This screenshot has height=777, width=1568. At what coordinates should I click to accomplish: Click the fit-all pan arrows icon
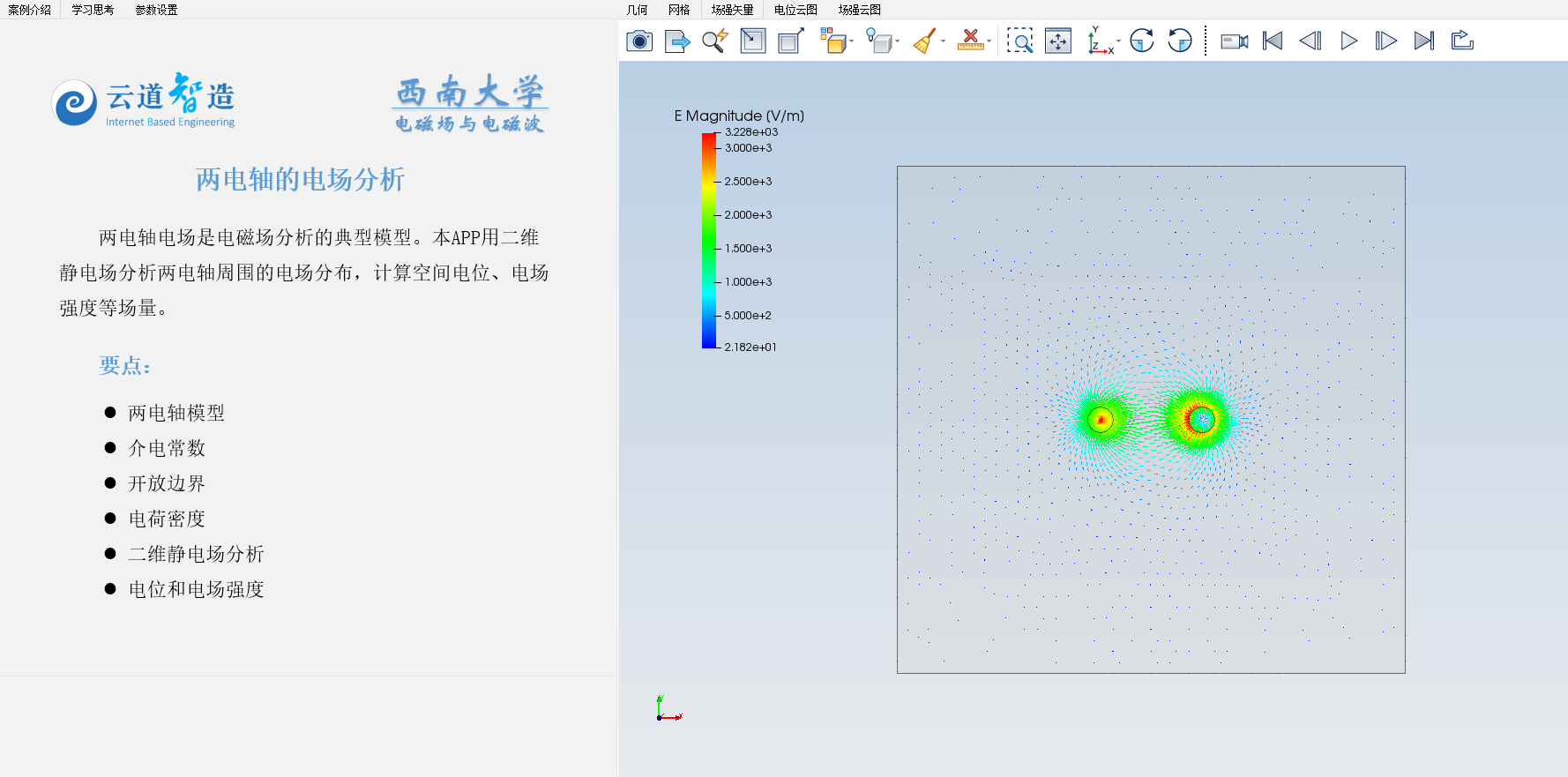point(1058,41)
